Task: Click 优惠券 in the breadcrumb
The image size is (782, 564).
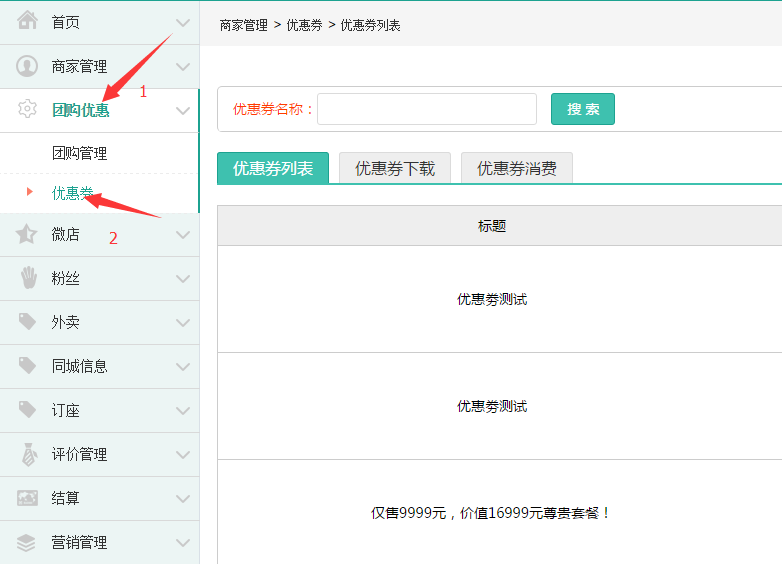Action: click(304, 25)
